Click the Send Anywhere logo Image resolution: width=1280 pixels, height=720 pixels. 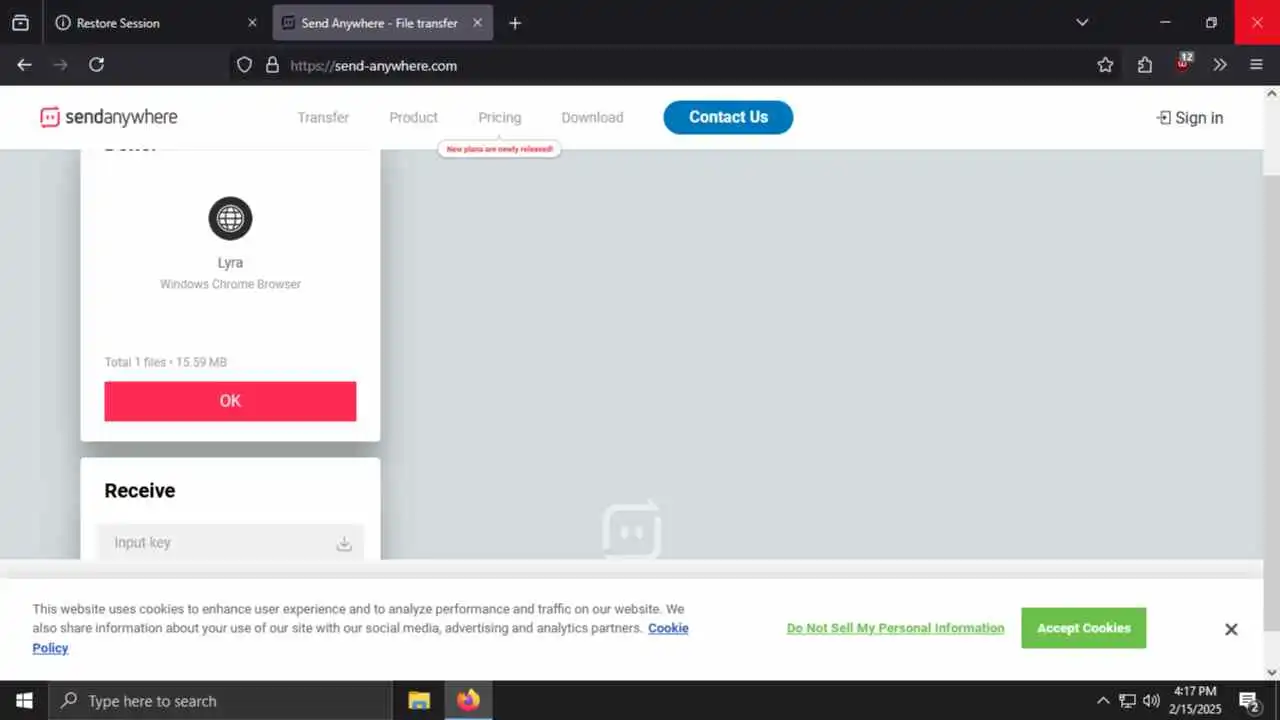[x=109, y=117]
